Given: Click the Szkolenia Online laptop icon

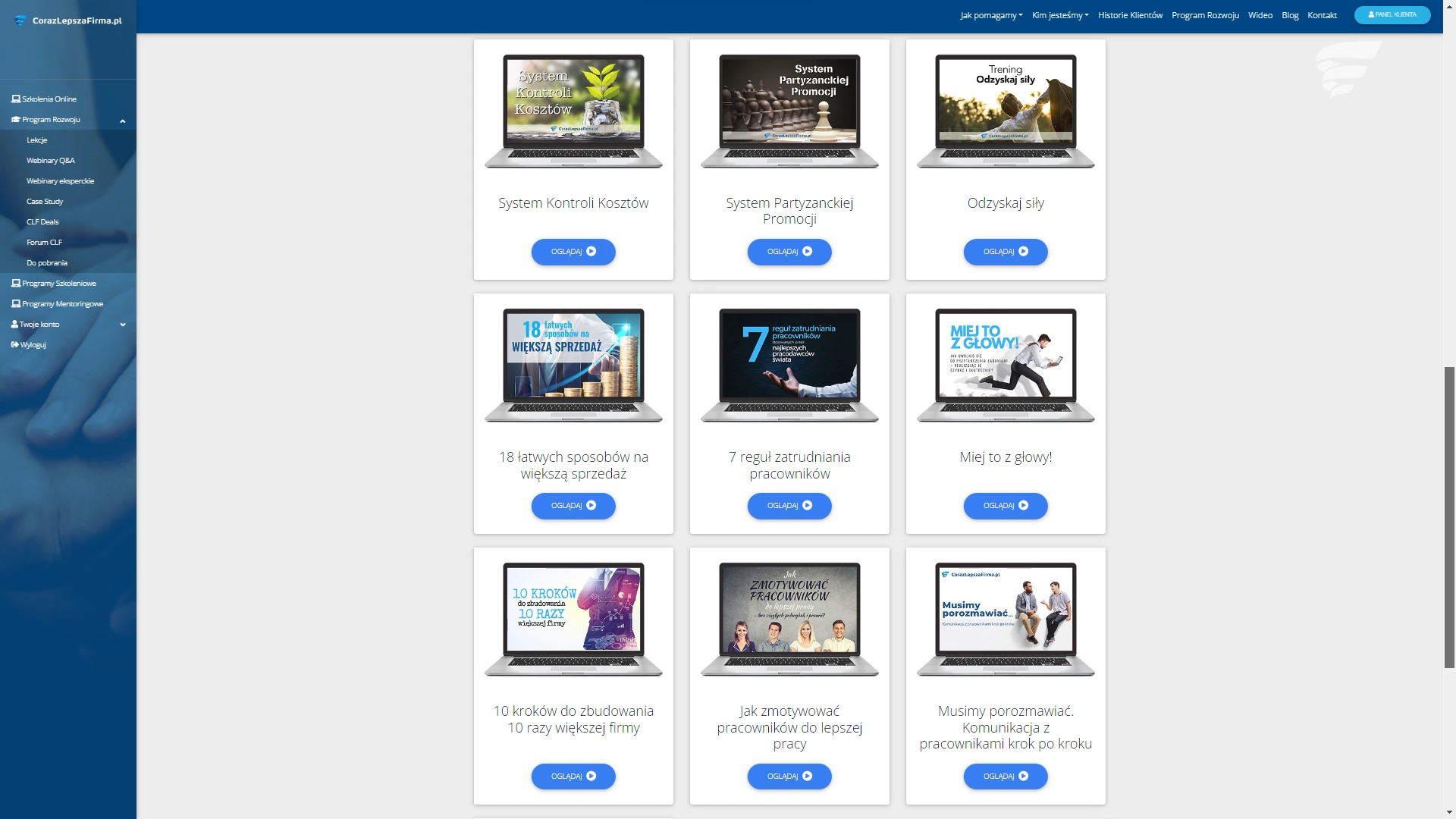Looking at the screenshot, I should tap(16, 99).
